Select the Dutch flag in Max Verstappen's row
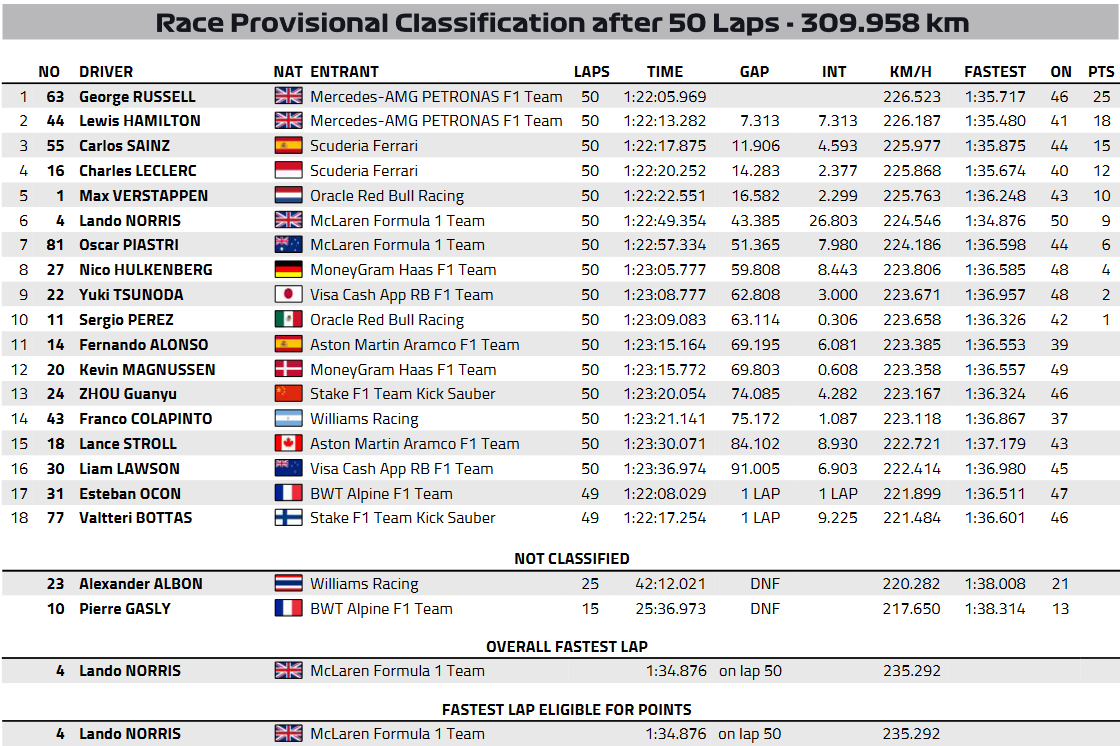Screen dimensions: 1120x746 pos(288,196)
